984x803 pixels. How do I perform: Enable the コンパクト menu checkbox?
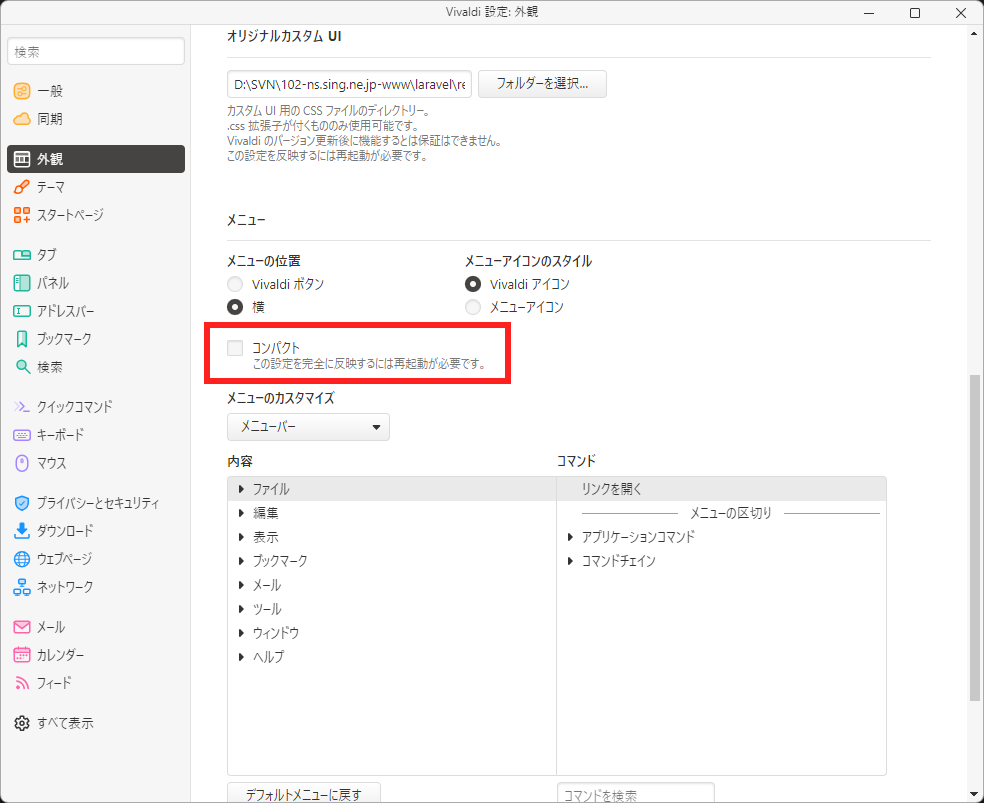(234, 347)
